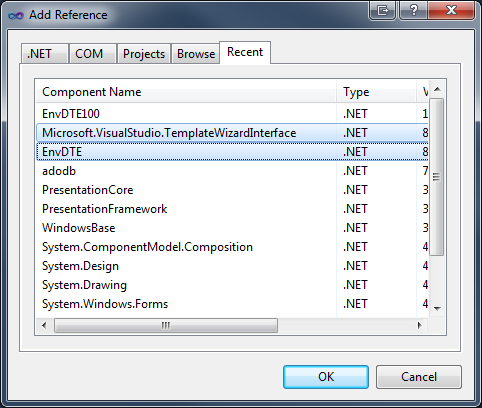Click the horizontal scrollbar left arrow
Viewport: 482px width, 408px height.
[x=44, y=325]
